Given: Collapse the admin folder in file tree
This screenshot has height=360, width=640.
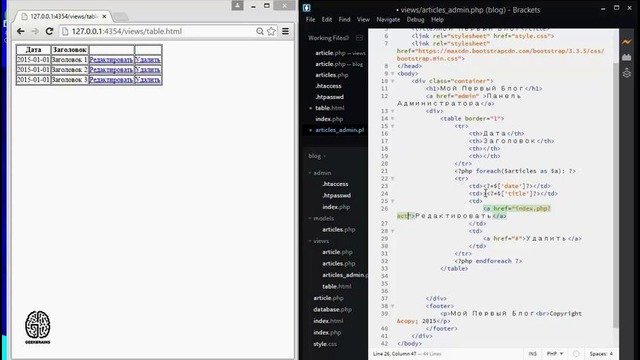Looking at the screenshot, I should point(310,173).
